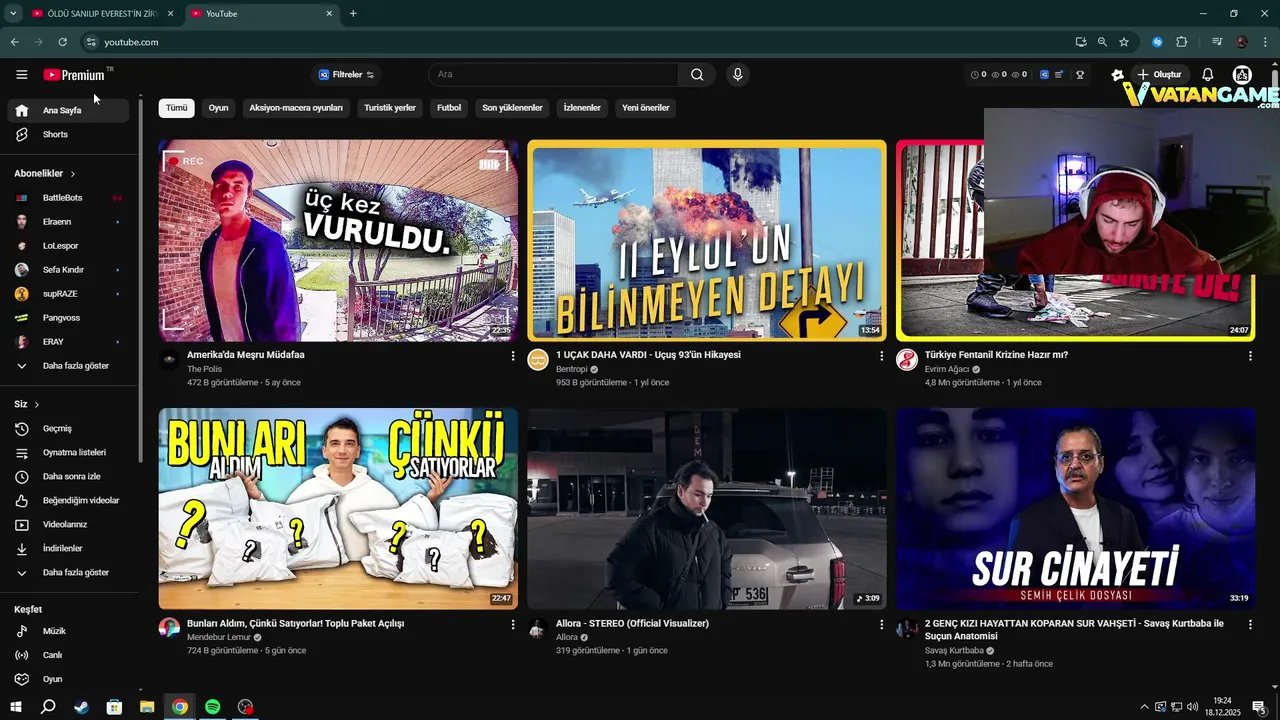
Task: Open BattleBots subscription channel
Action: 68,198
